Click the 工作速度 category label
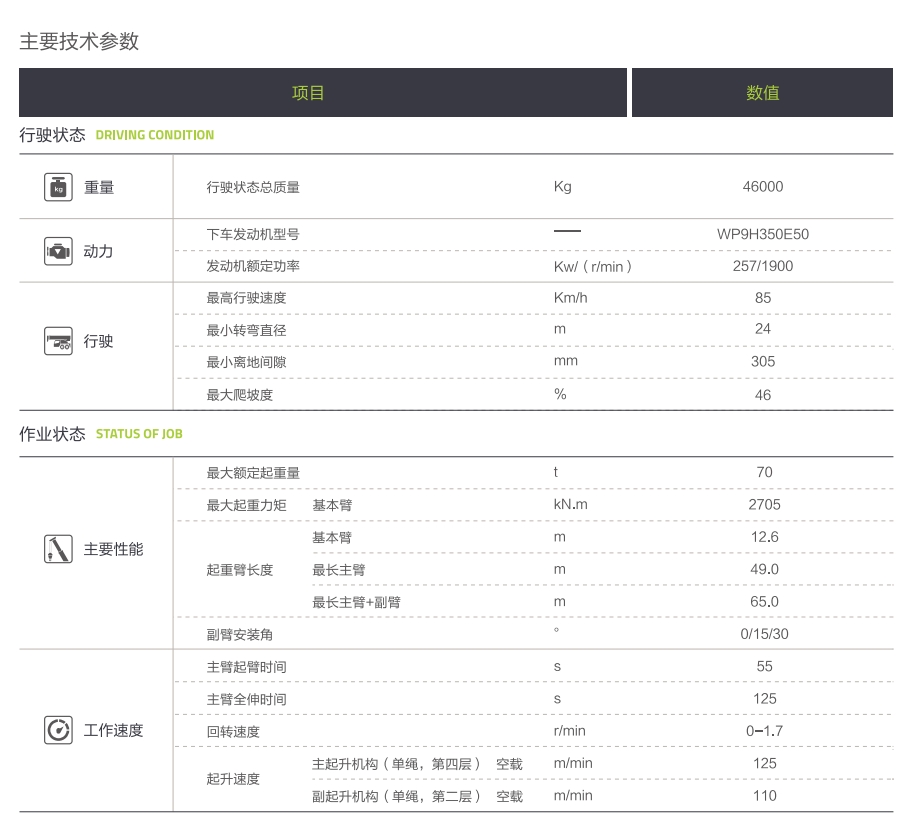910x826 pixels. (x=114, y=730)
